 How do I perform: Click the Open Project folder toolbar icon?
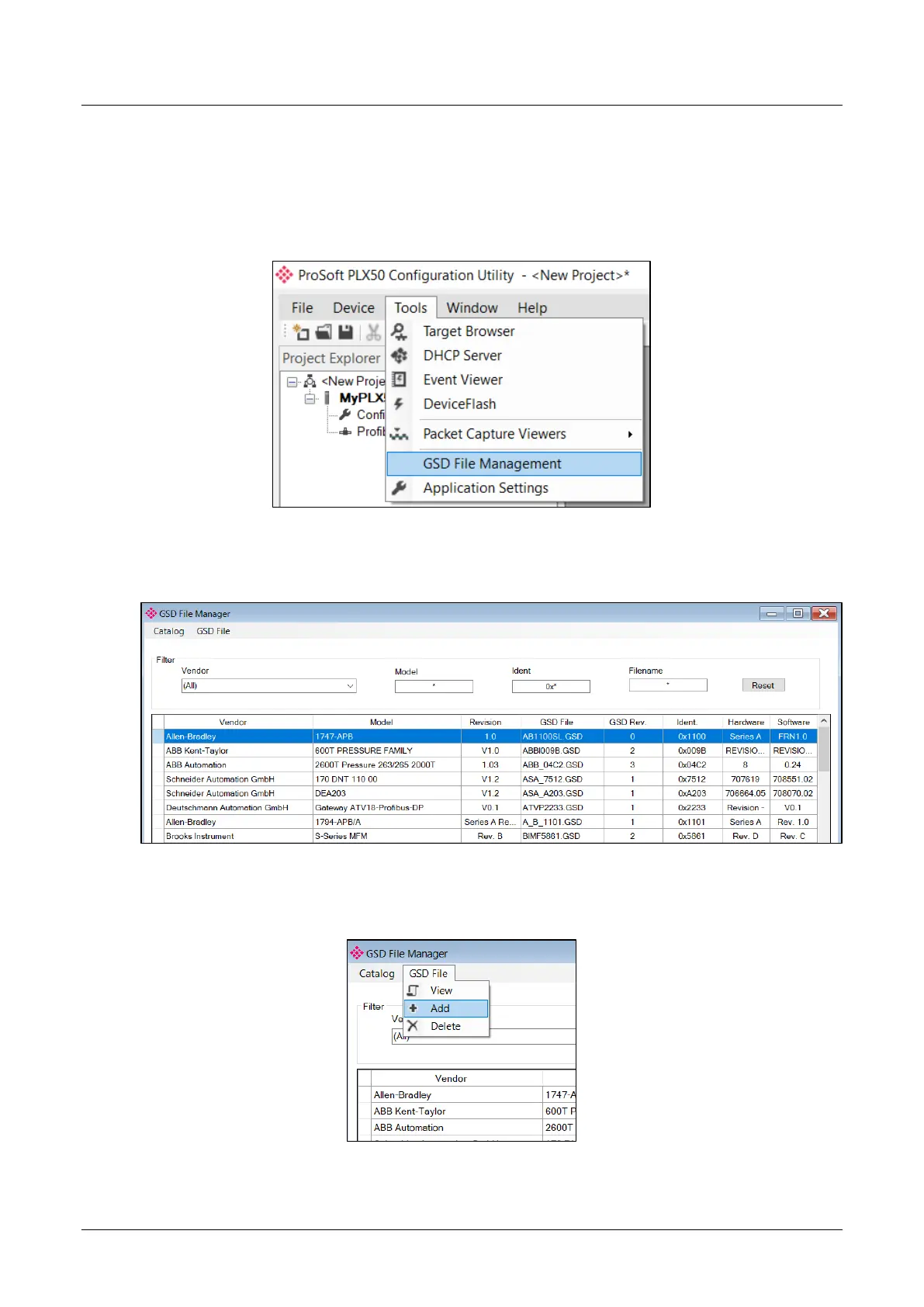pos(324,332)
